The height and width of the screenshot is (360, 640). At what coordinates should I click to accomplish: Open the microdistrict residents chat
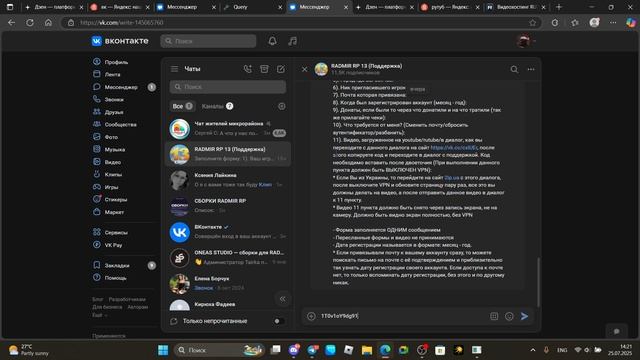228,128
